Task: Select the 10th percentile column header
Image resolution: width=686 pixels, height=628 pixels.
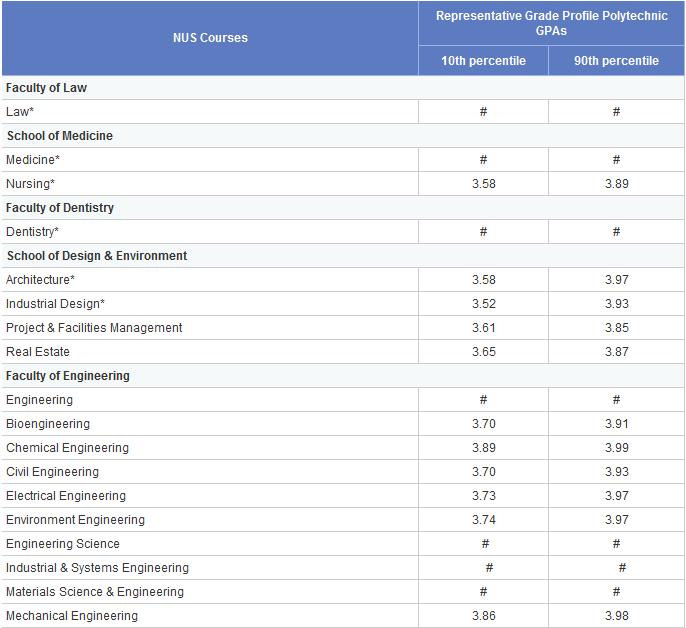Action: pos(483,61)
